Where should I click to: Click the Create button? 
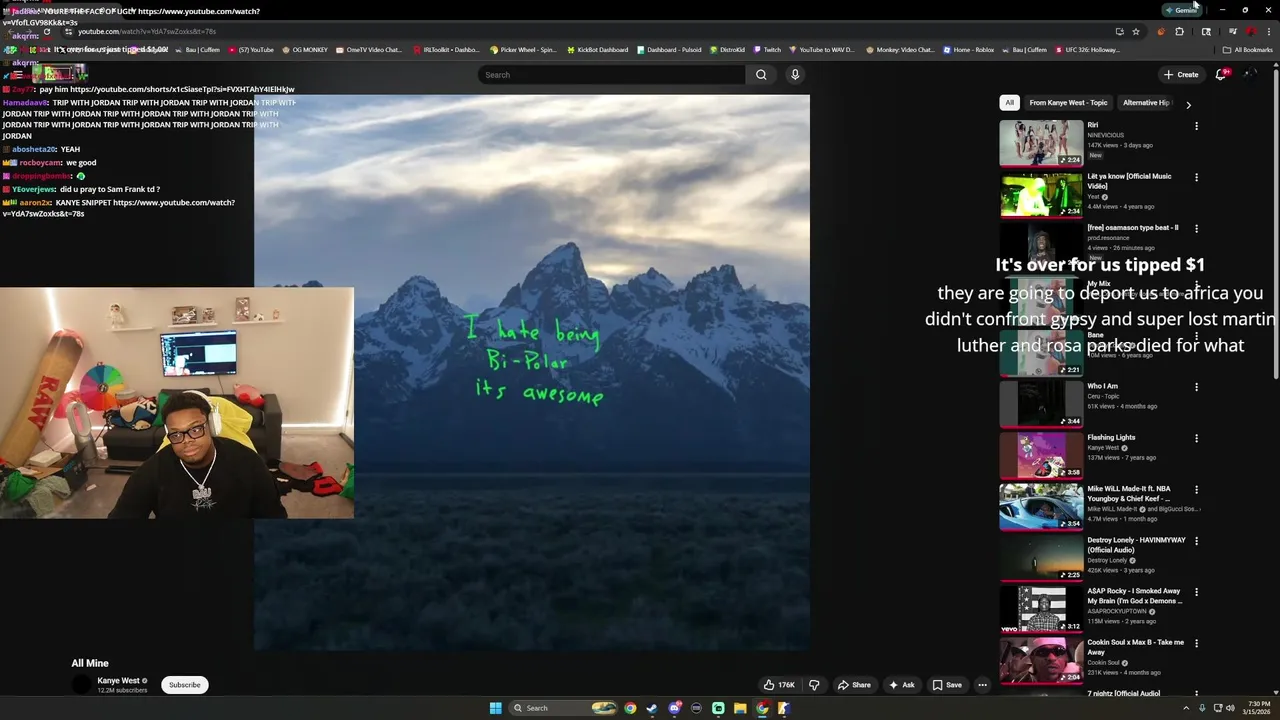pos(1181,74)
